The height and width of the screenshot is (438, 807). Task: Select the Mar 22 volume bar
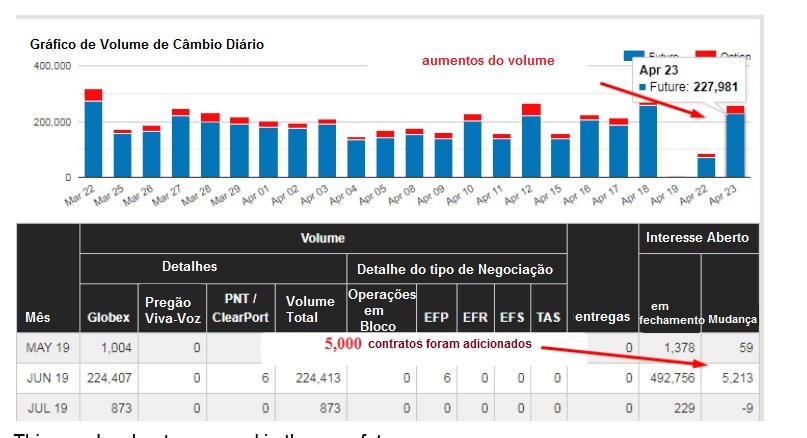94,135
